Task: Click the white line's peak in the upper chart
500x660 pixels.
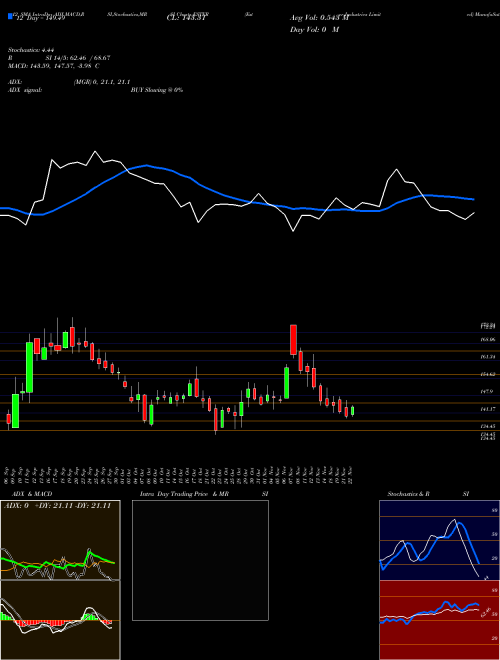Action: pyautogui.click(x=95, y=152)
